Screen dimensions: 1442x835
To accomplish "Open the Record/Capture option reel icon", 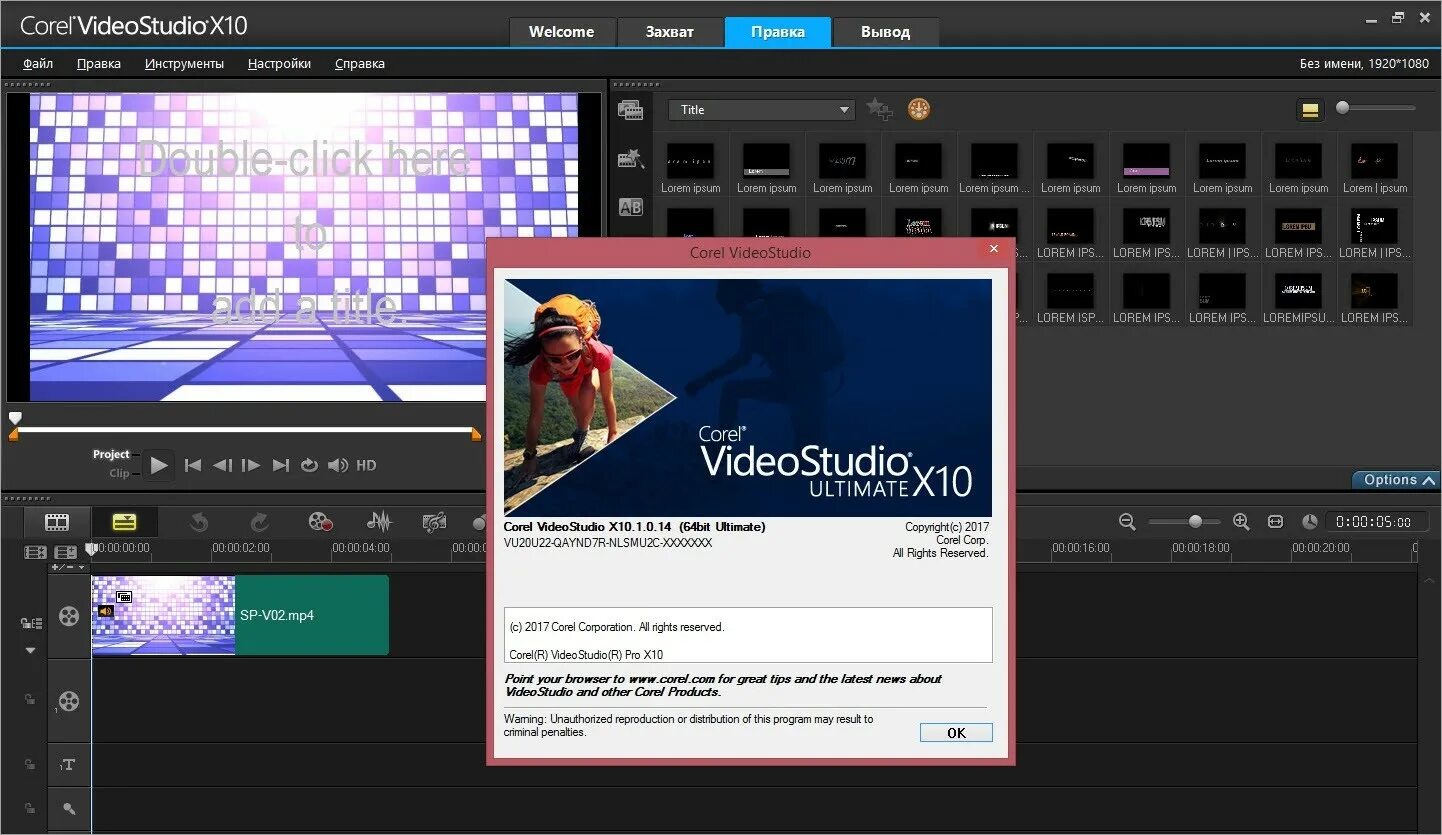I will [320, 521].
